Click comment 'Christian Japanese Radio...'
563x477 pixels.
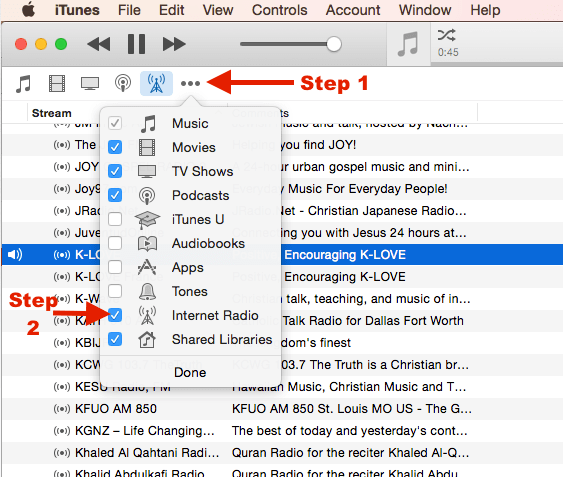(387, 210)
